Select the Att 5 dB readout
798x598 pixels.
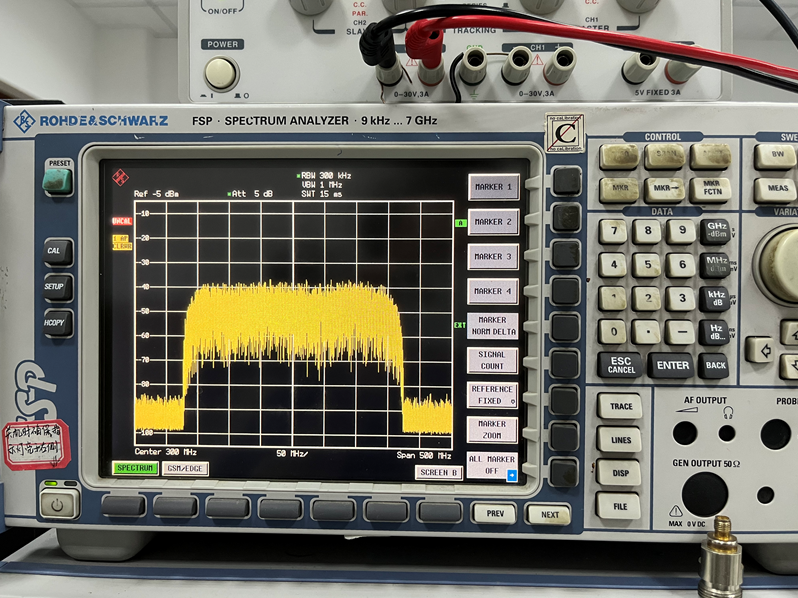point(250,194)
